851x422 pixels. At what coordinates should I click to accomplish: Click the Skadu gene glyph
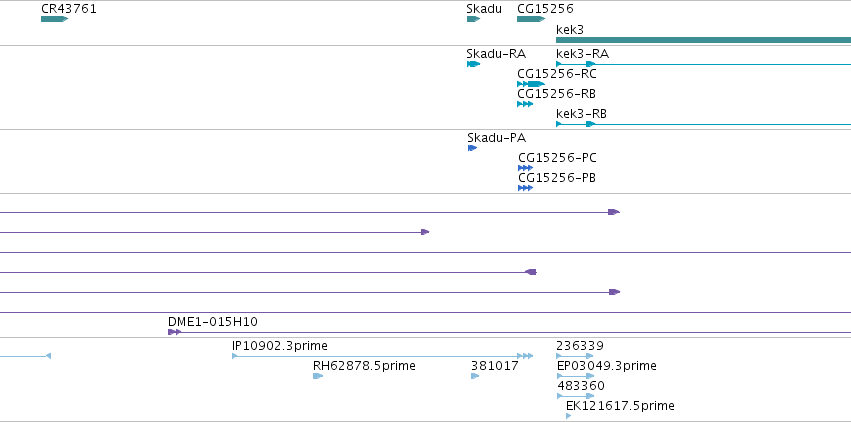pos(473,19)
